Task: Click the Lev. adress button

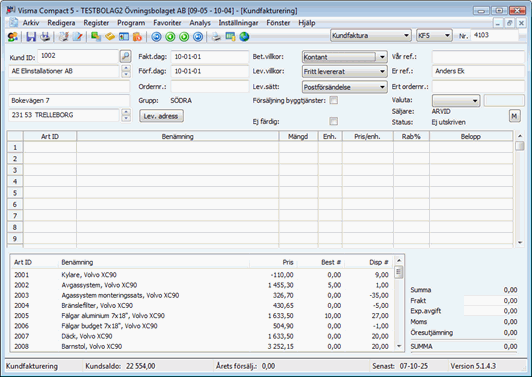Action: click(x=161, y=116)
